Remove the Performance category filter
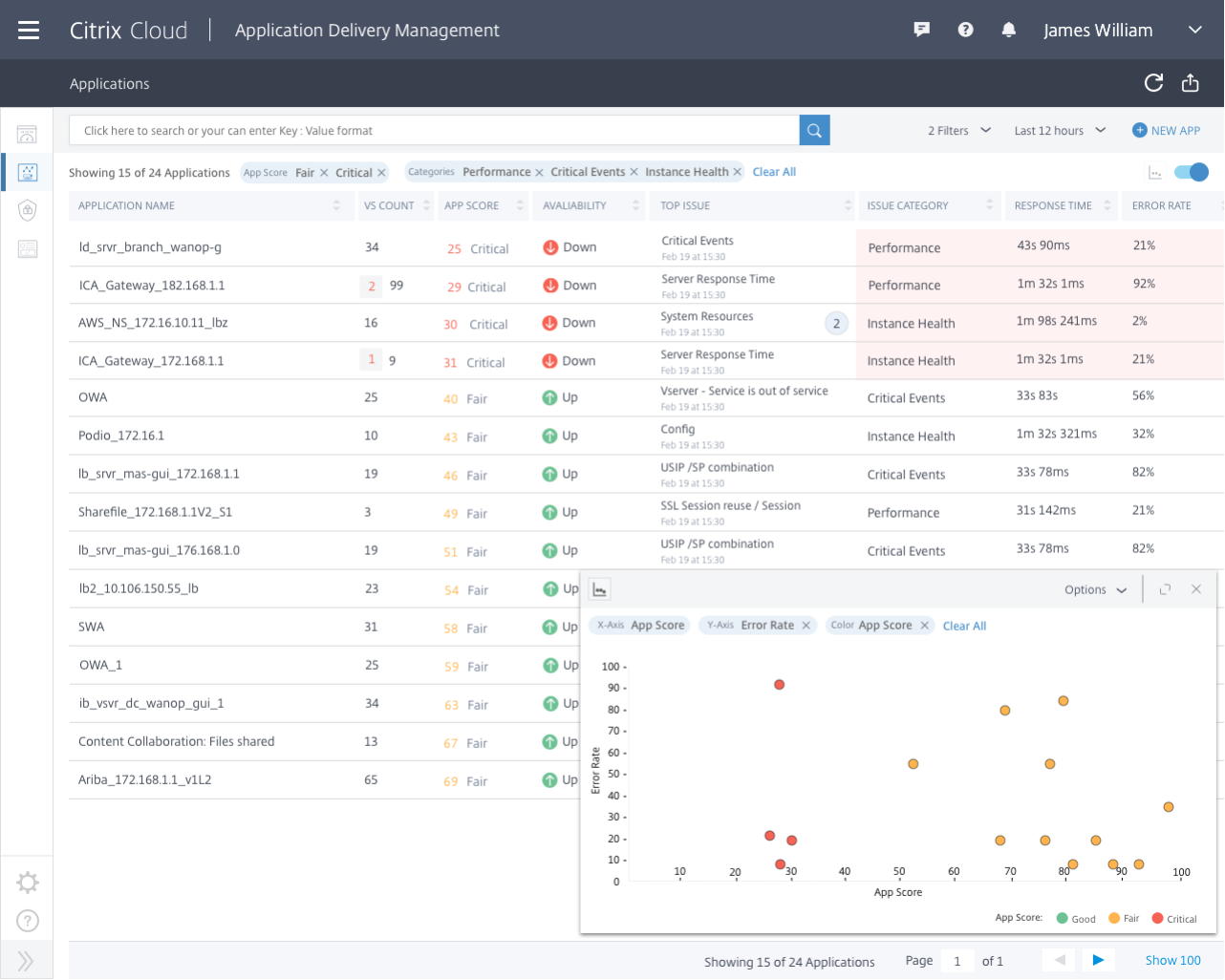 pyautogui.click(x=539, y=172)
